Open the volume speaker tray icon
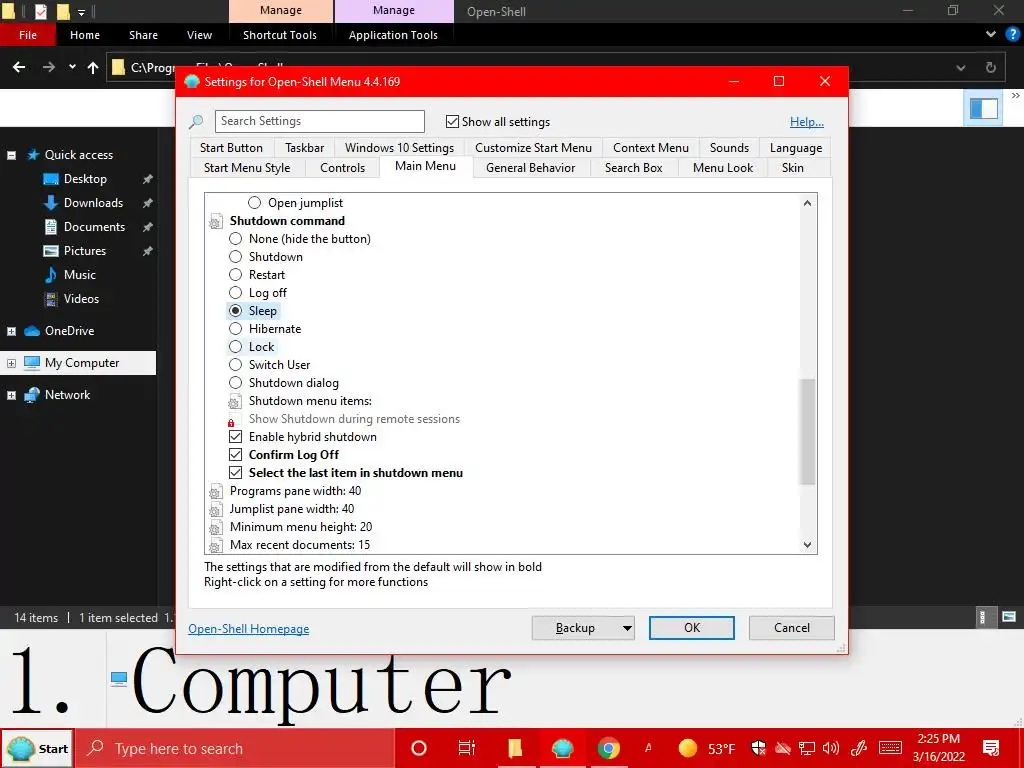Image resolution: width=1024 pixels, height=768 pixels. pos(831,748)
